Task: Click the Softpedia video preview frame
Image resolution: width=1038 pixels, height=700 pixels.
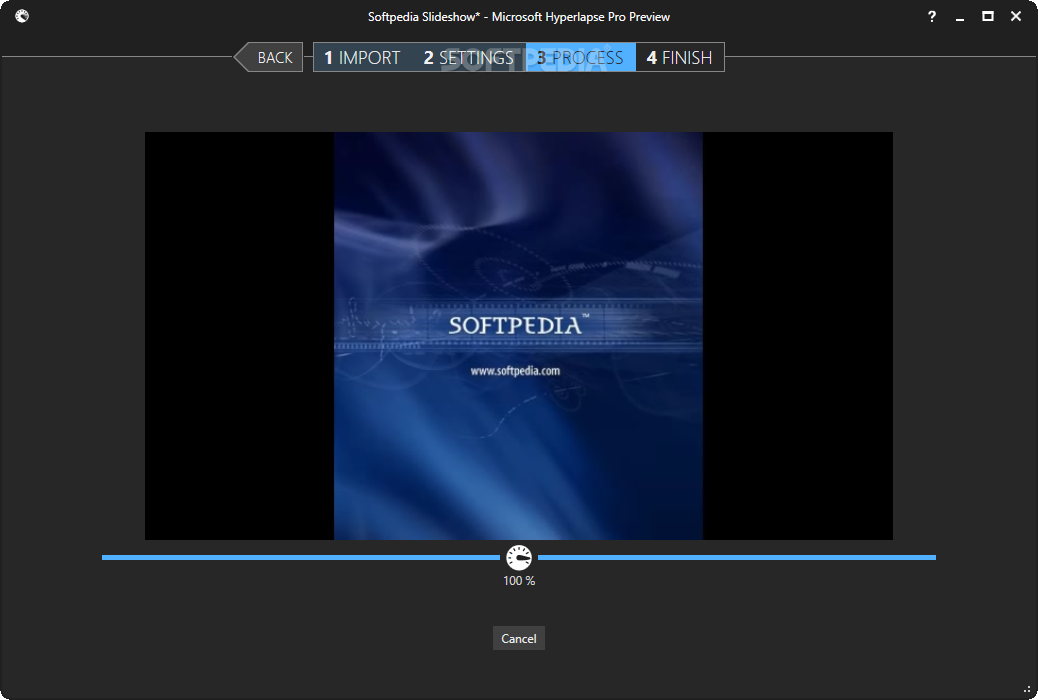Action: (519, 336)
